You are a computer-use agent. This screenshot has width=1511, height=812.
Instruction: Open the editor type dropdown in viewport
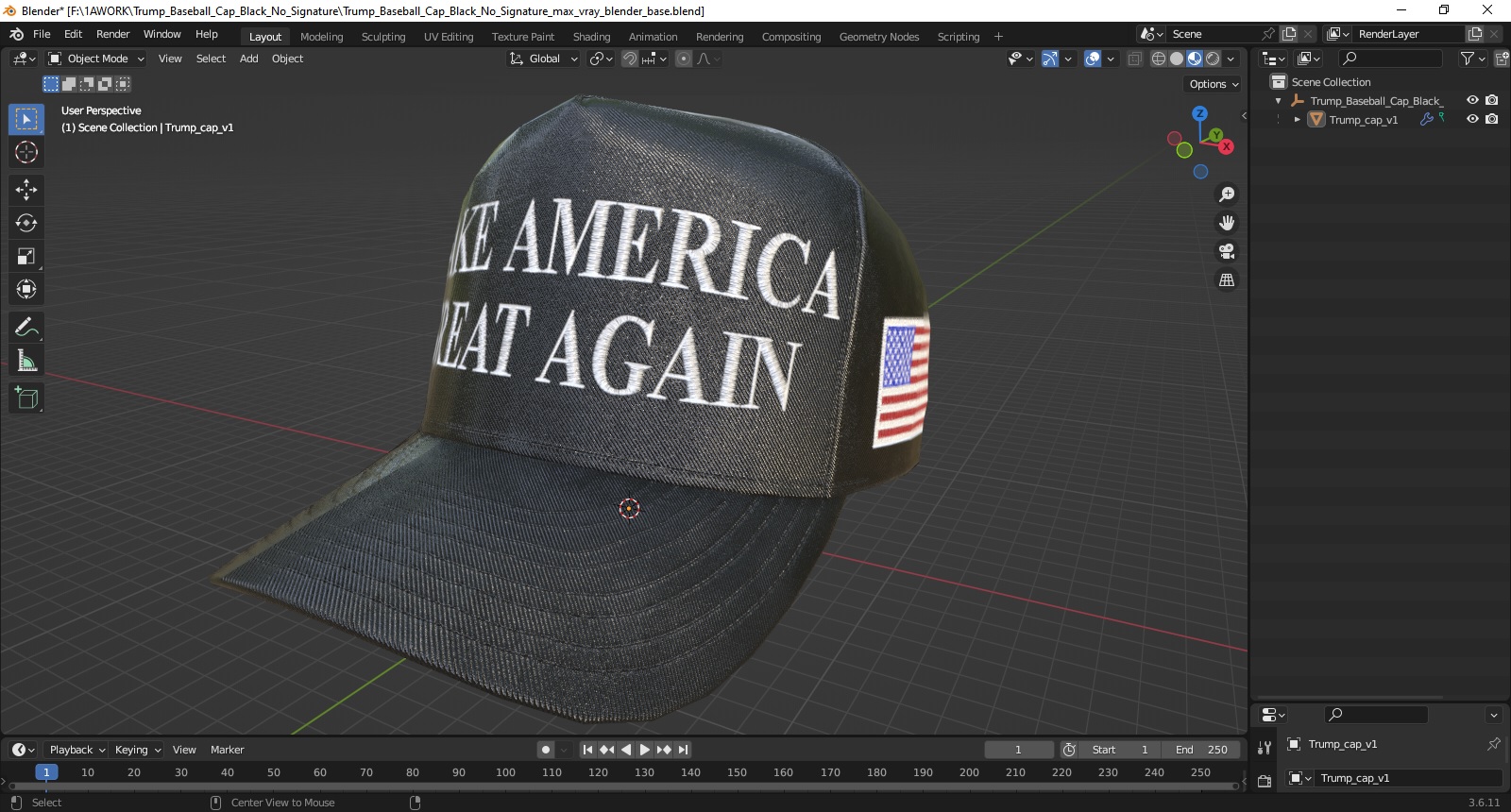pyautogui.click(x=24, y=59)
